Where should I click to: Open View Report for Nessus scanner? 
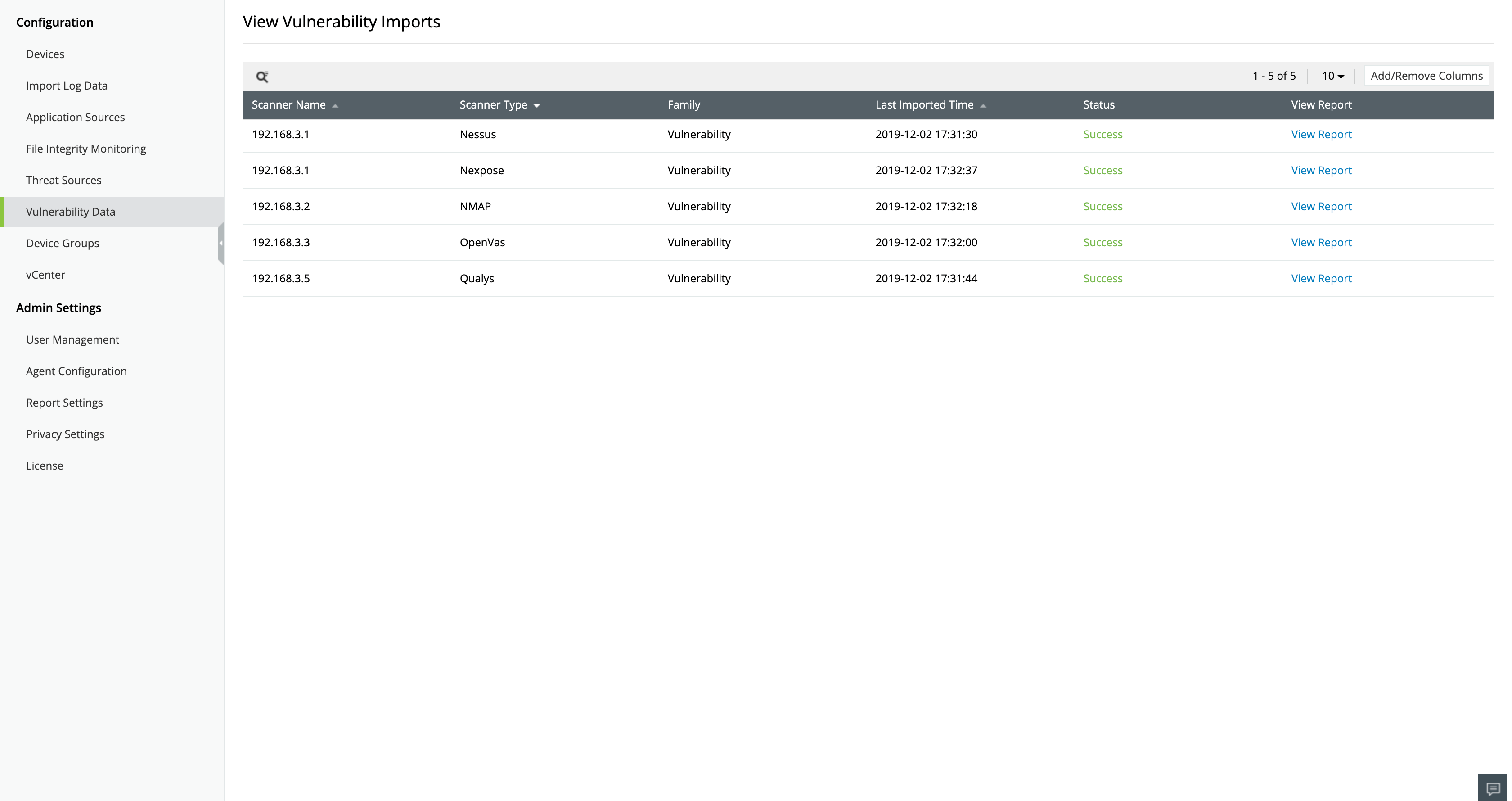point(1321,135)
